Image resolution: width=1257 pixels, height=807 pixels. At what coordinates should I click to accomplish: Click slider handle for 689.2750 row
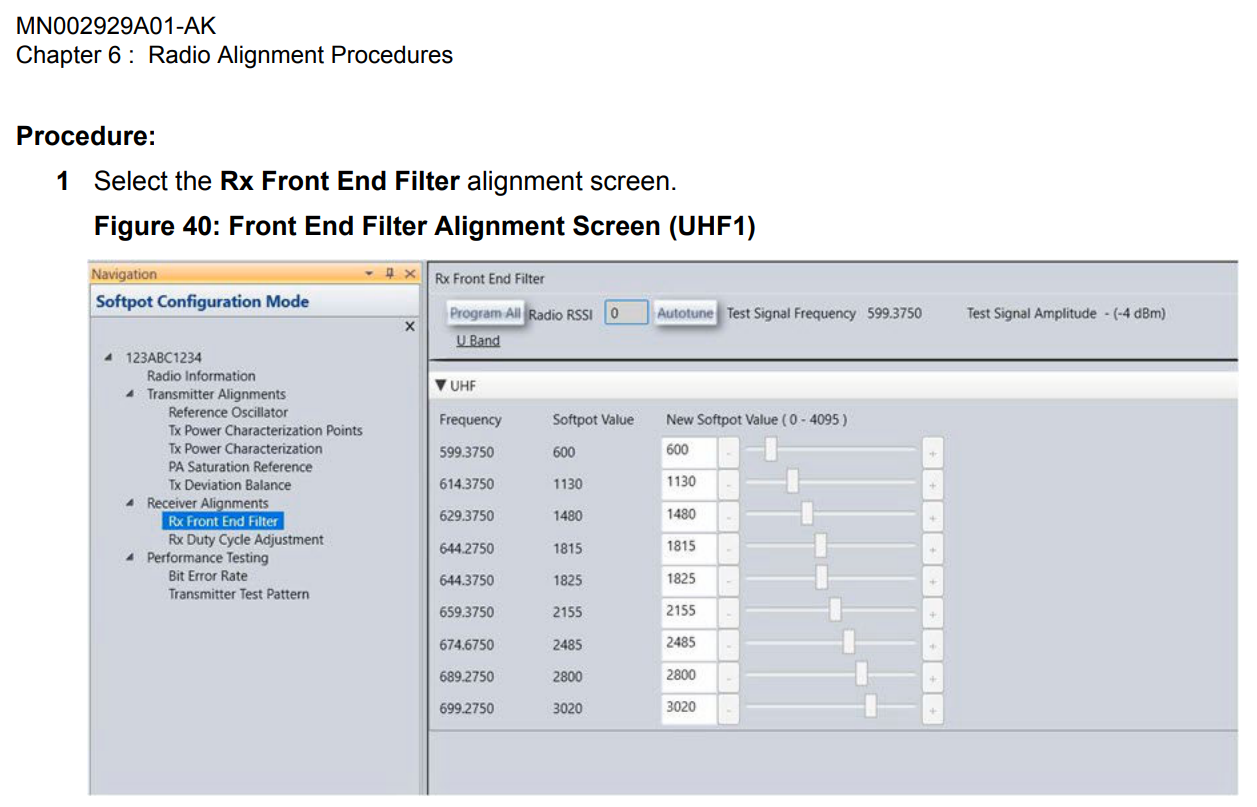point(861,674)
